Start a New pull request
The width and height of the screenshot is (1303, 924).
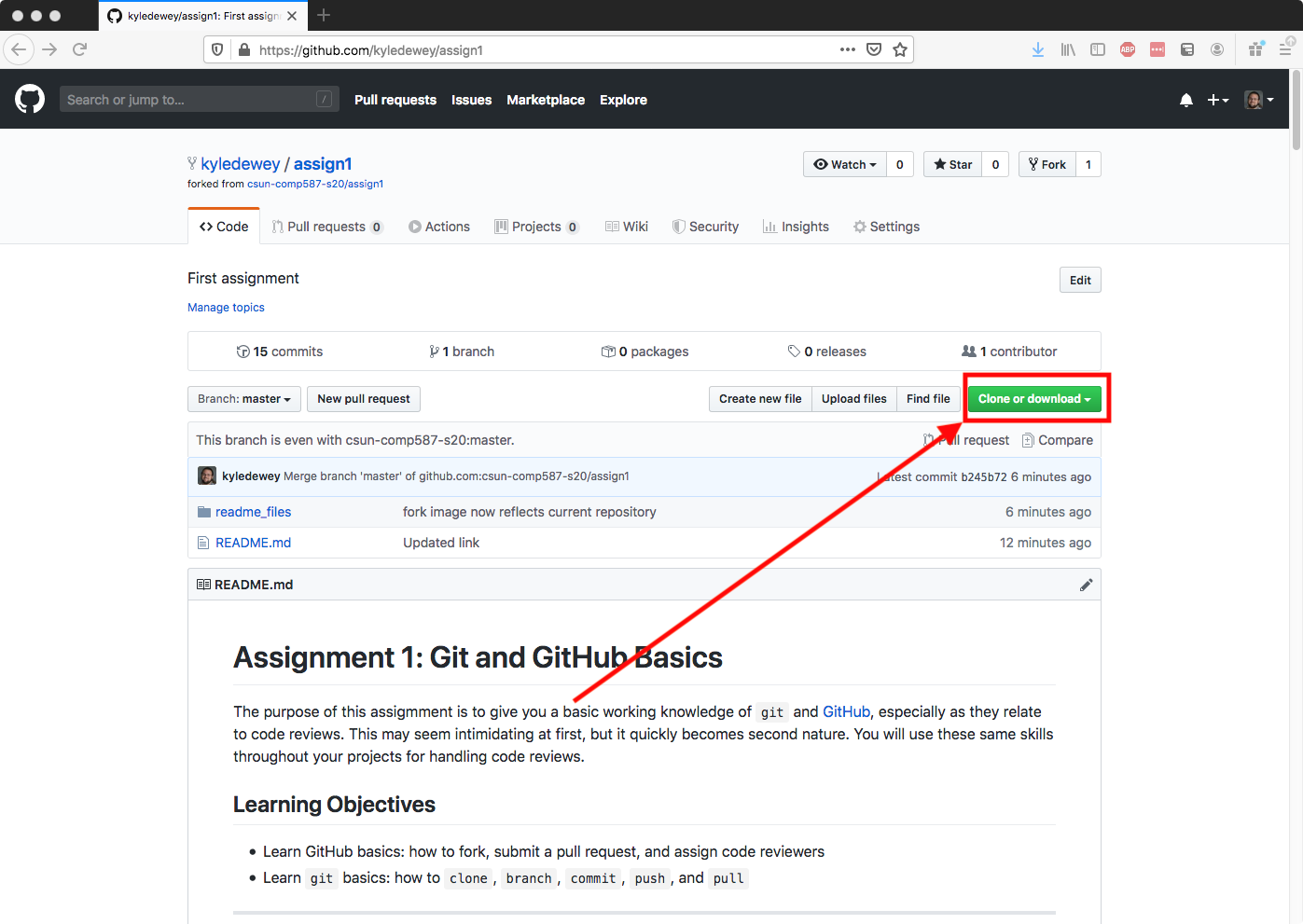pos(364,399)
